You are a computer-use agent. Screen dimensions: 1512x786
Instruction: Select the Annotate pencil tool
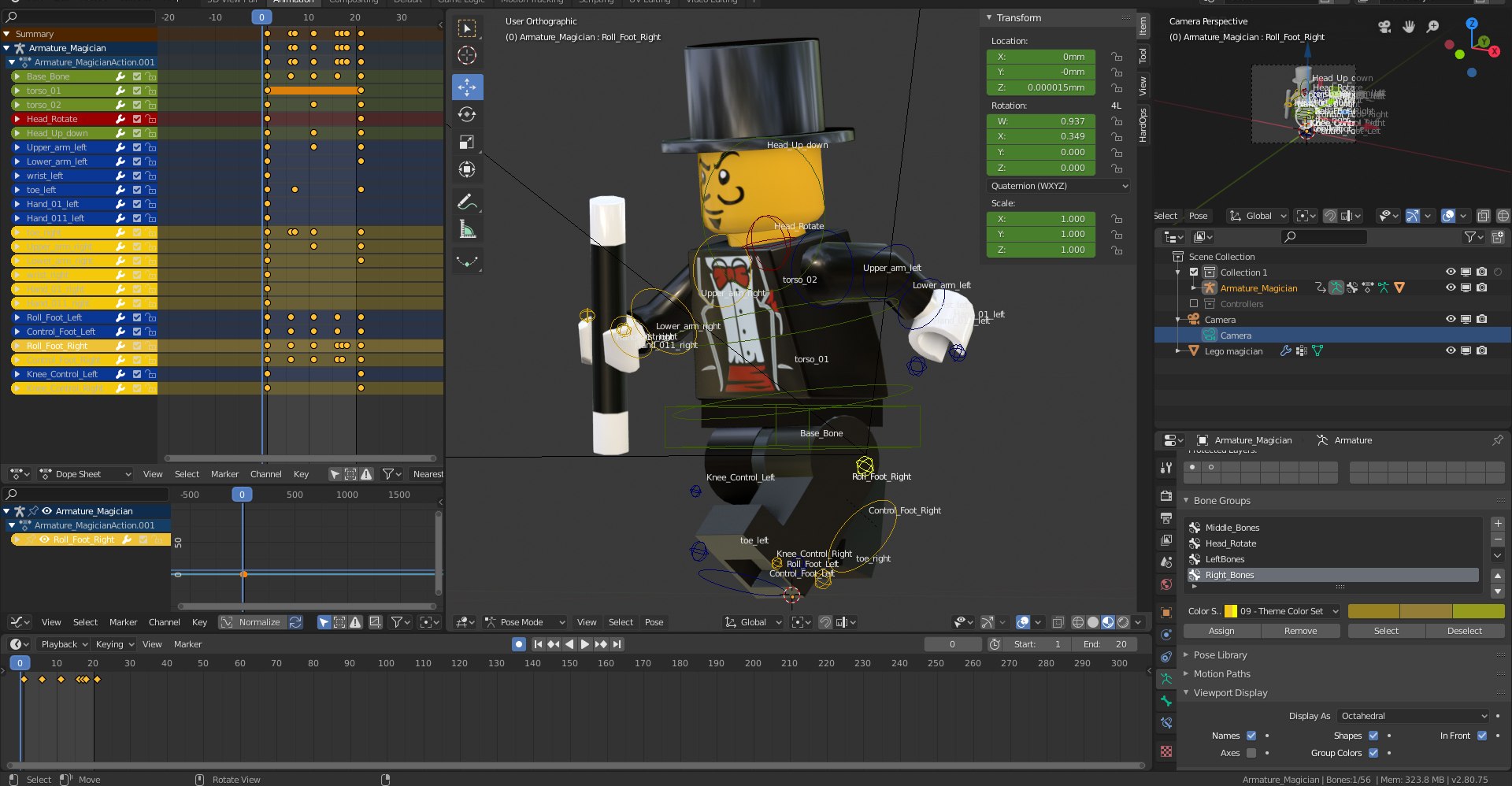467,202
